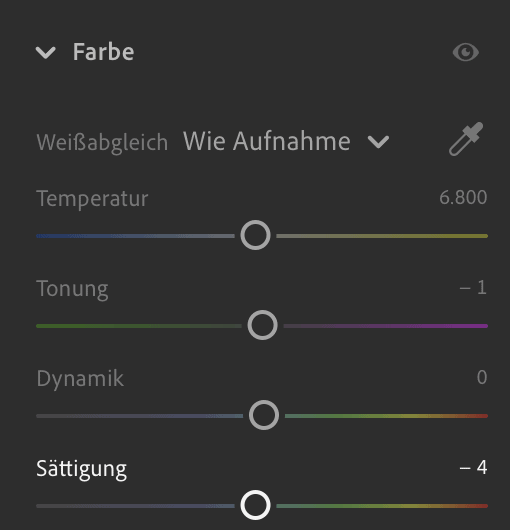Screen dimensions: 510x530
Task: Click the Dynamik label
Action: (80, 379)
